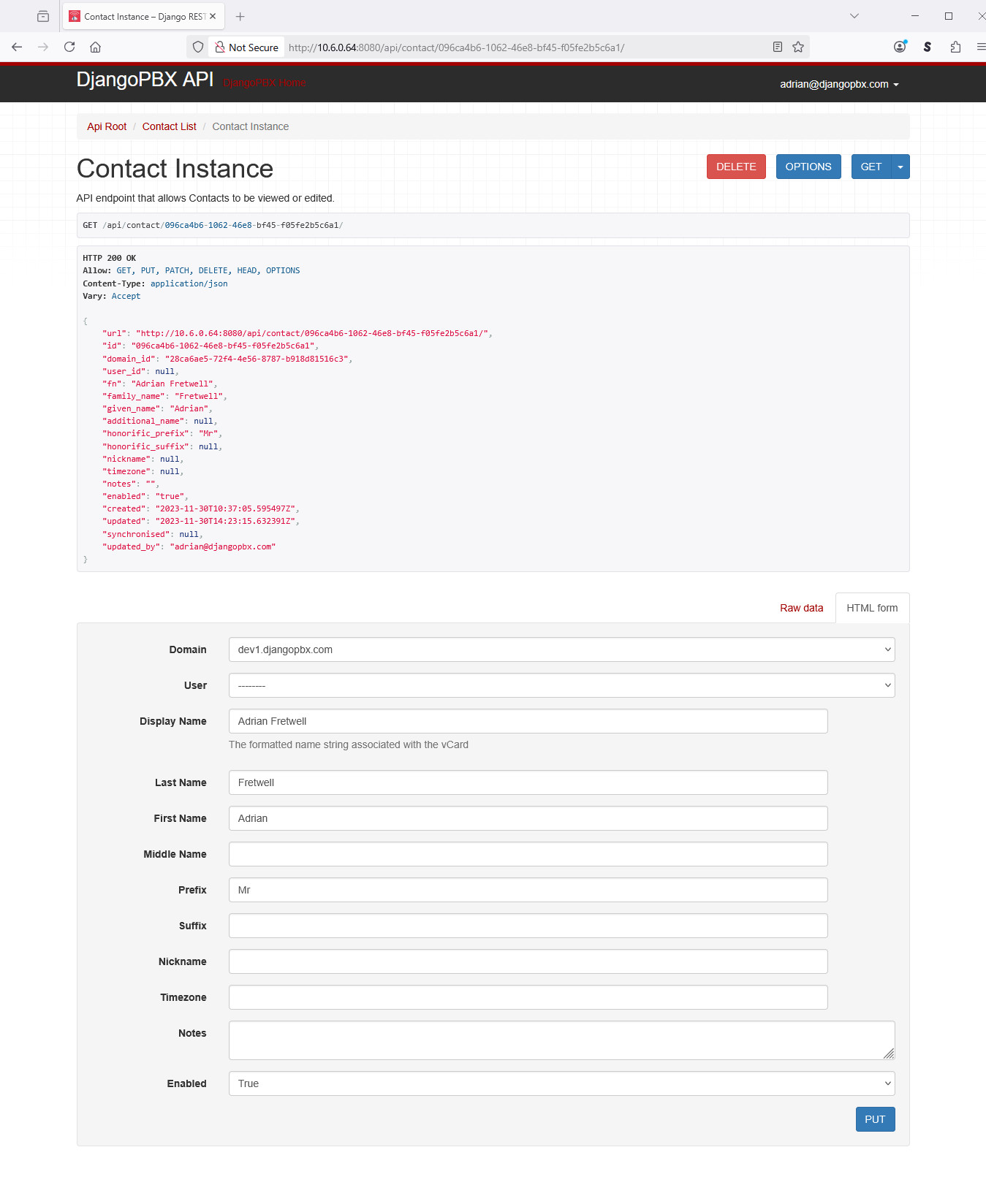Click the First Name field
Image resolution: width=986 pixels, height=1204 pixels.
(x=528, y=818)
